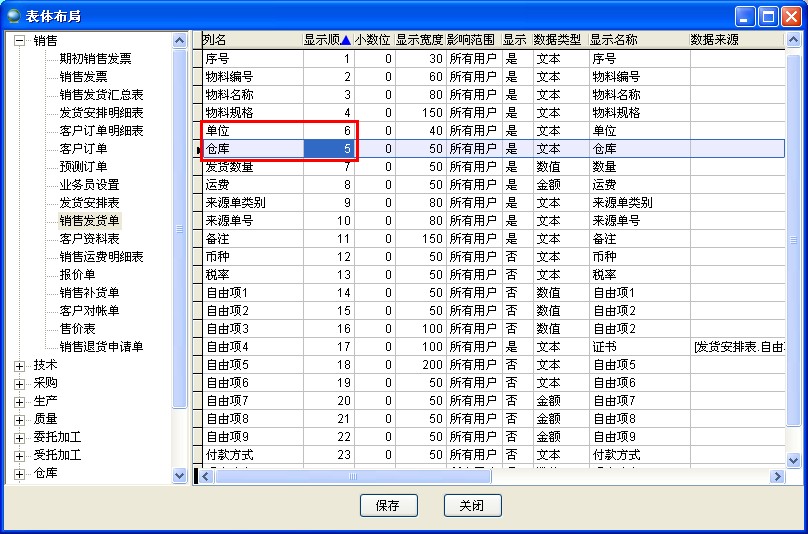This screenshot has width=808, height=534.
Task: Open 客户订单 tree item
Action: [83, 149]
